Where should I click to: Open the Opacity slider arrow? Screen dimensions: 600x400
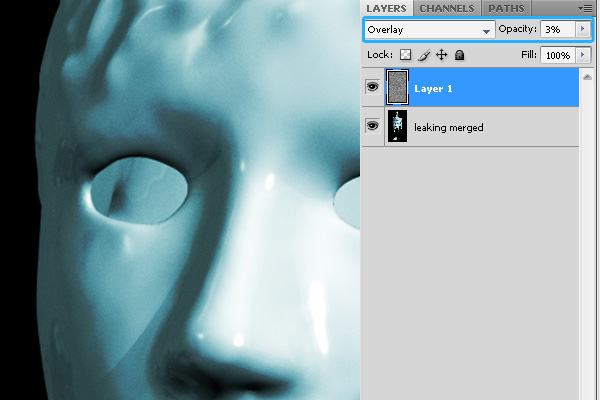tap(583, 30)
